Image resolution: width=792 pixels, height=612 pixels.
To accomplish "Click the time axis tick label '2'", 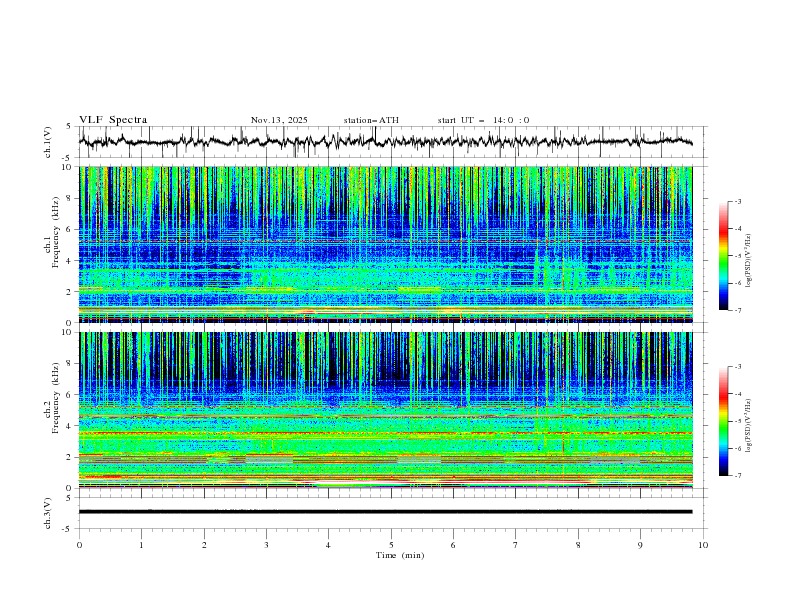I will [x=204, y=545].
